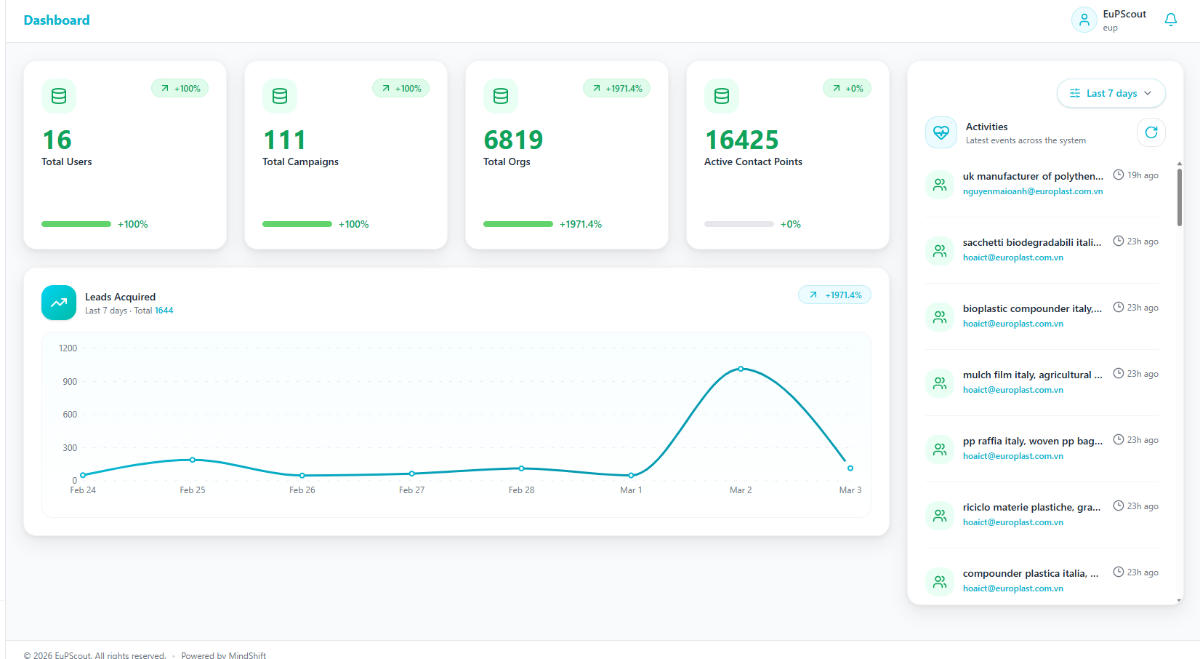Open nguyenmaioanh@europlast.com.vn email link
The image size is (1200, 659).
[1033, 191]
